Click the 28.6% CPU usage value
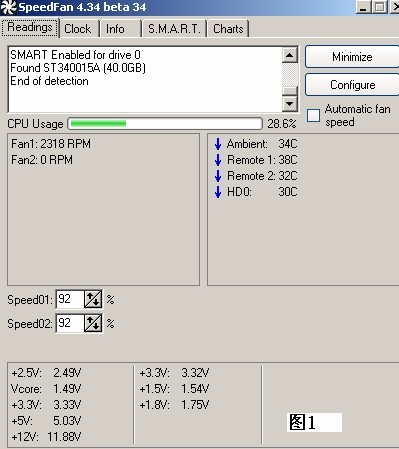 point(282,124)
